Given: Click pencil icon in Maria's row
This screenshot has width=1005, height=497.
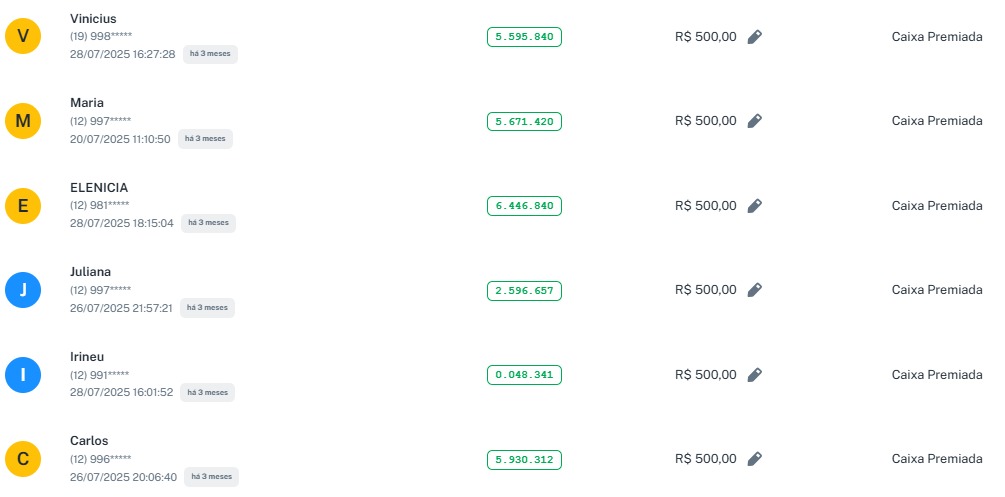Looking at the screenshot, I should tap(755, 121).
